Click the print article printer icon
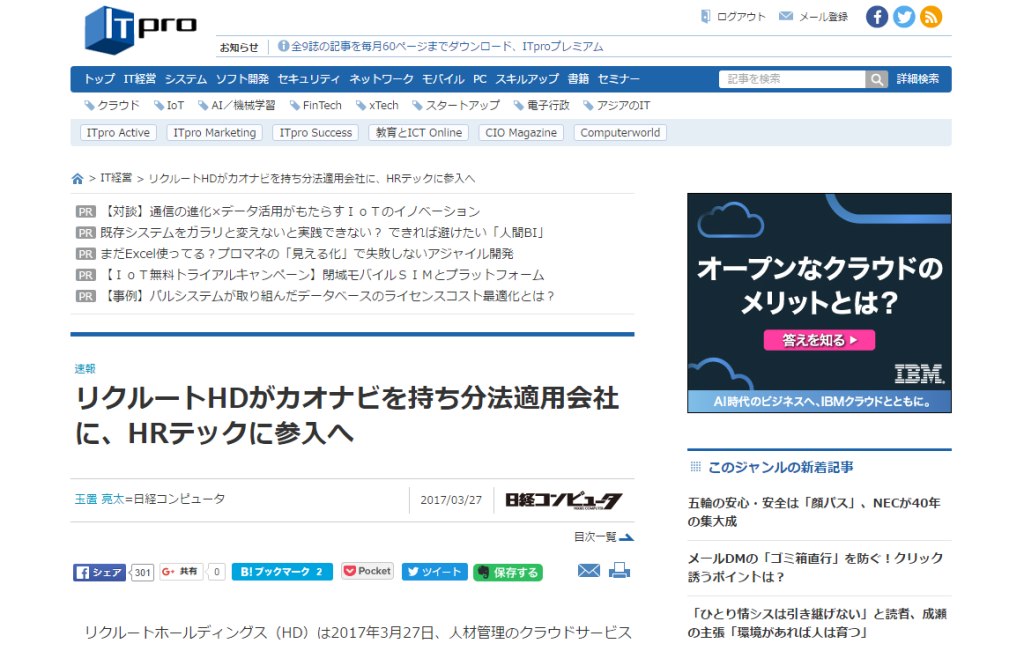Screen dimensions: 1024x651 click(619, 571)
